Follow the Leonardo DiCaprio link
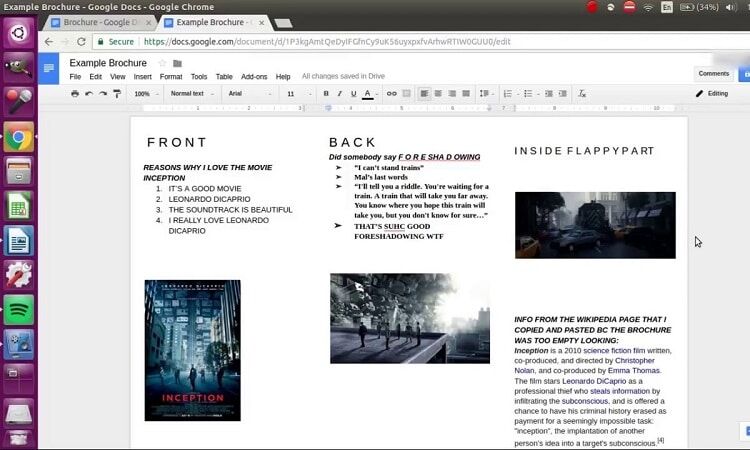Viewport: 750px width, 450px height. (594, 381)
